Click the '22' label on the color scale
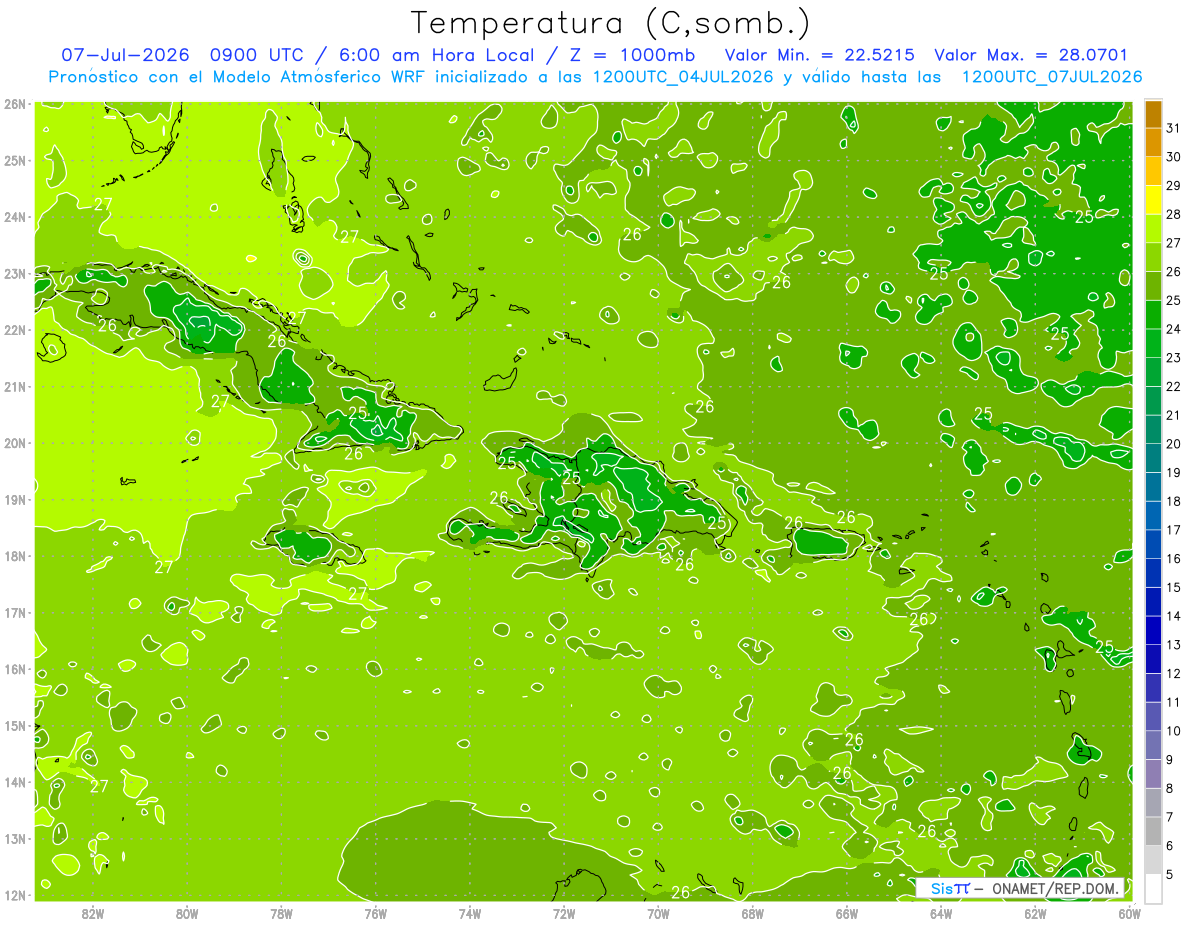 click(x=1174, y=387)
